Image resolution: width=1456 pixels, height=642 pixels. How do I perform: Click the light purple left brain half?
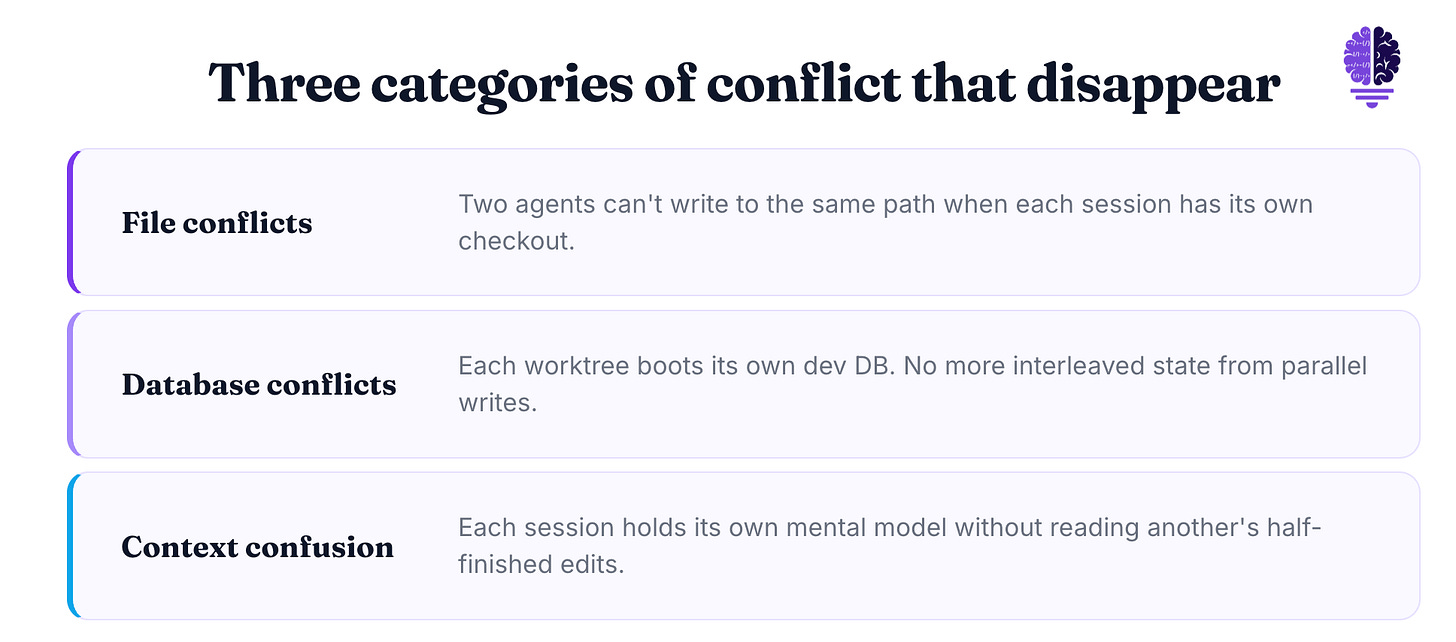tap(1357, 56)
